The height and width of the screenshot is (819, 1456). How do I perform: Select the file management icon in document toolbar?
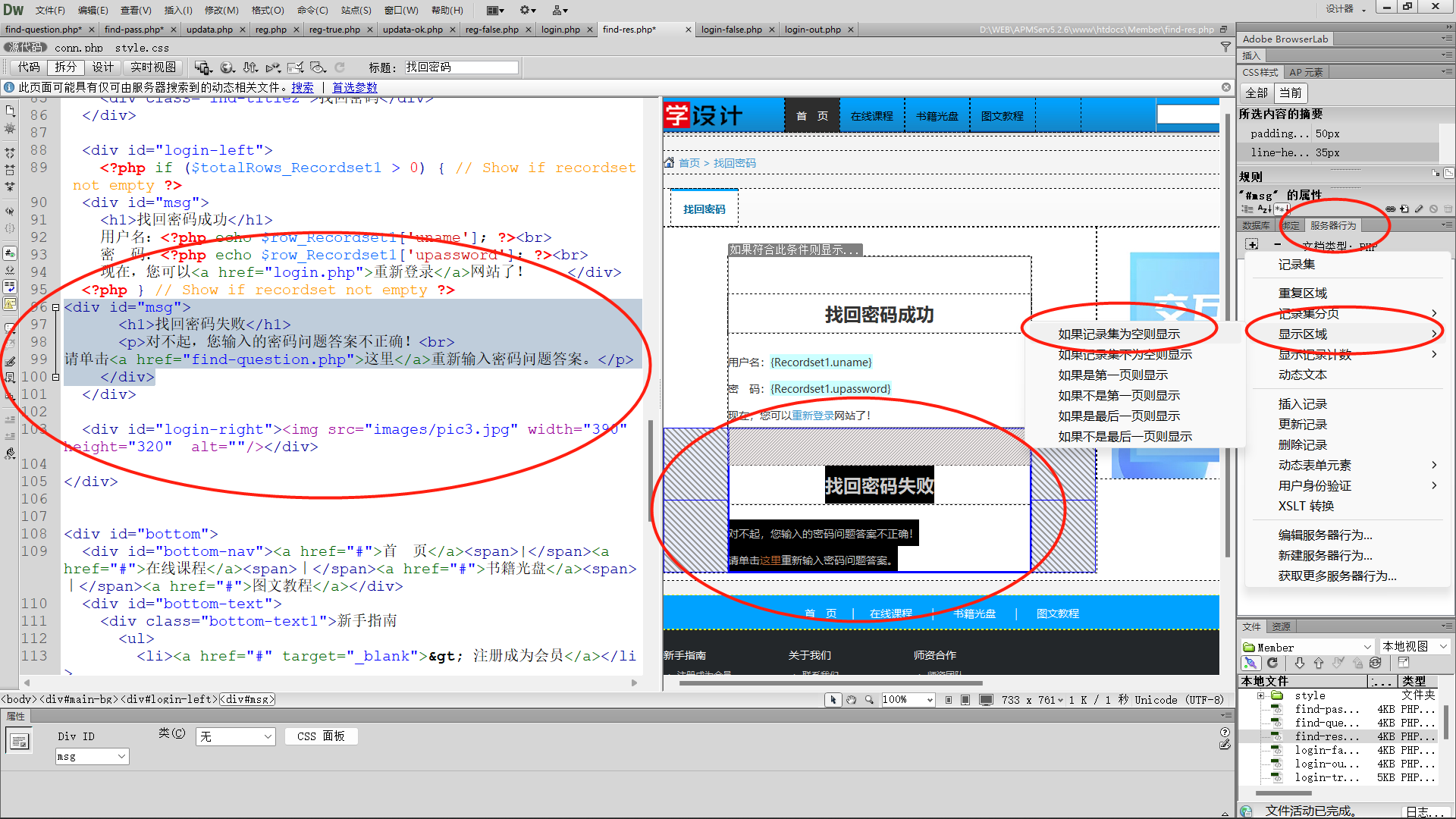point(250,67)
